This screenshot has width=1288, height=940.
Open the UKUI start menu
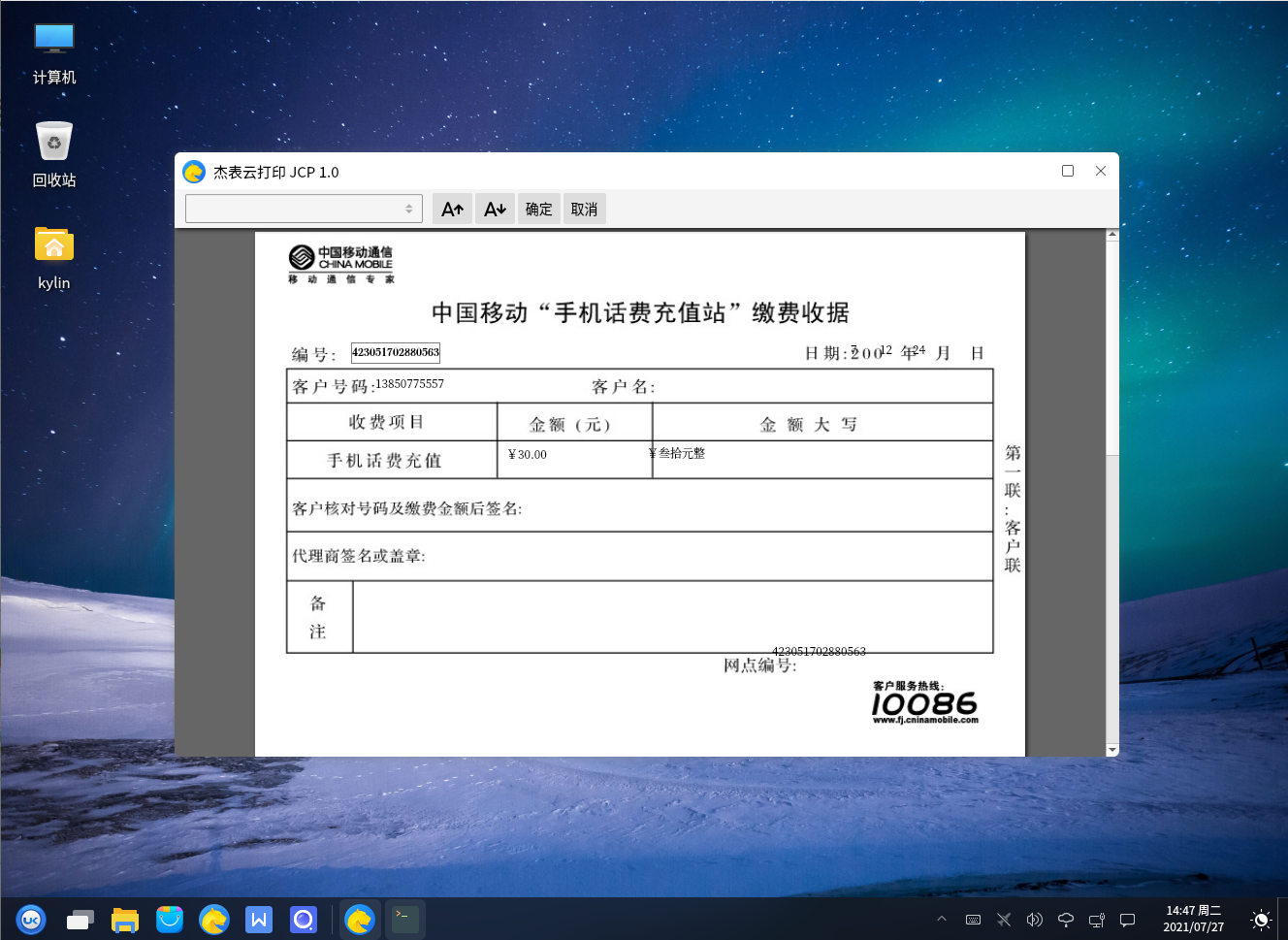click(x=31, y=919)
